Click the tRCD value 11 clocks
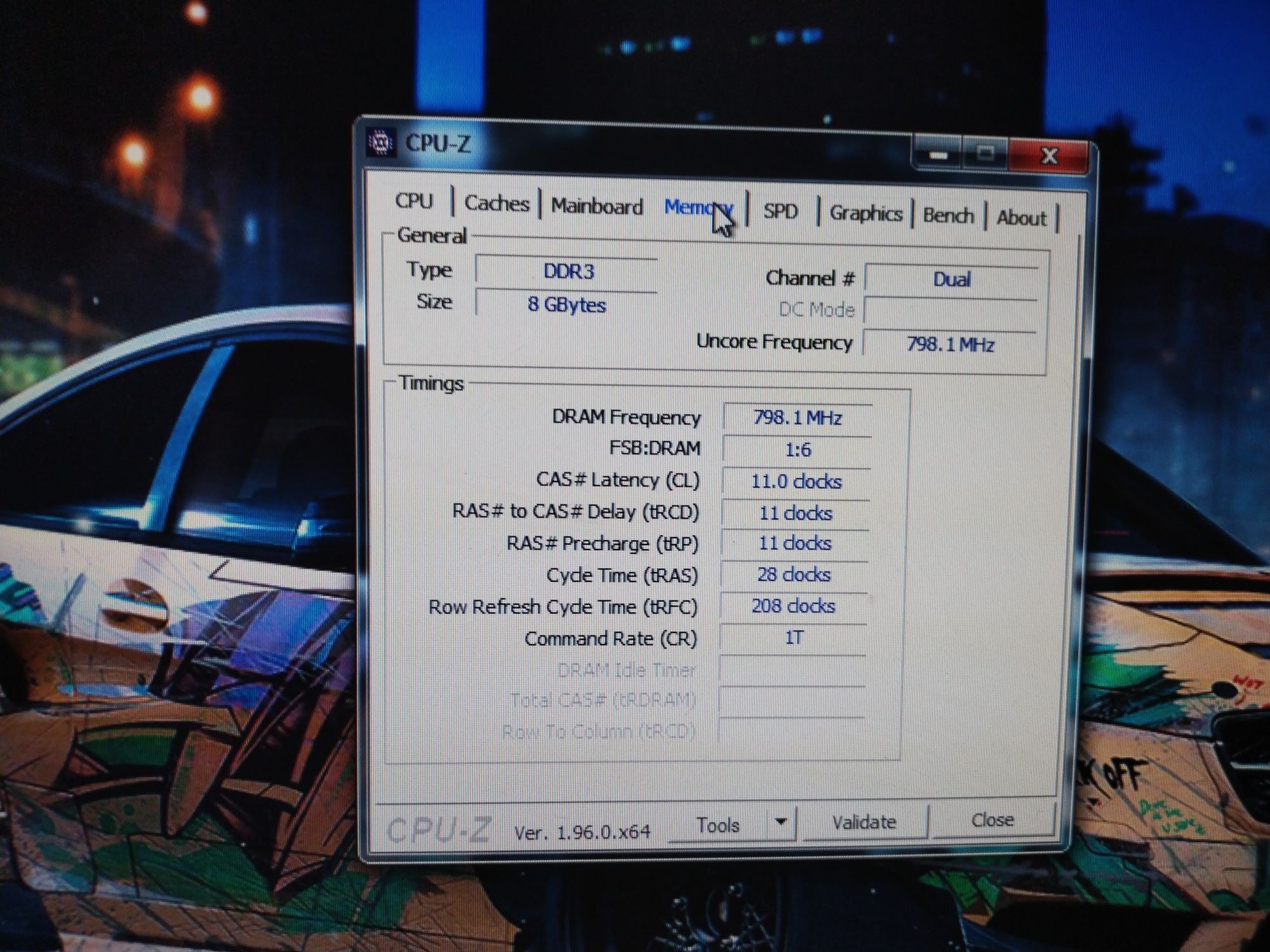 pos(796,513)
